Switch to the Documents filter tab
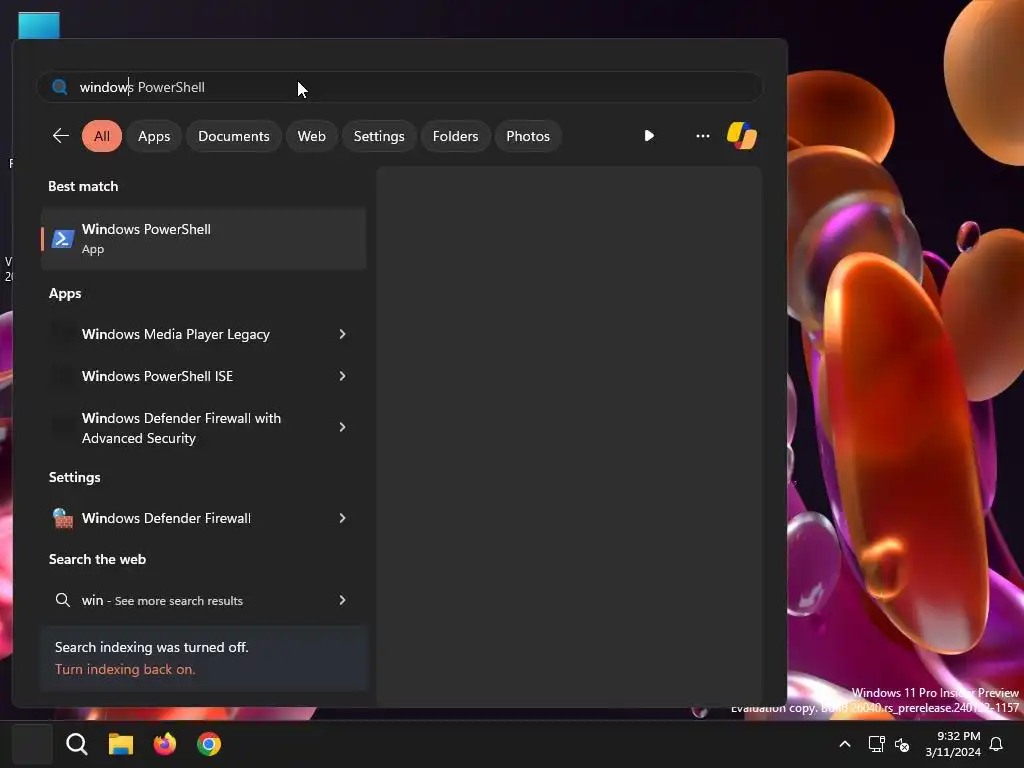Screen dimensions: 1024x768 click(x=234, y=136)
